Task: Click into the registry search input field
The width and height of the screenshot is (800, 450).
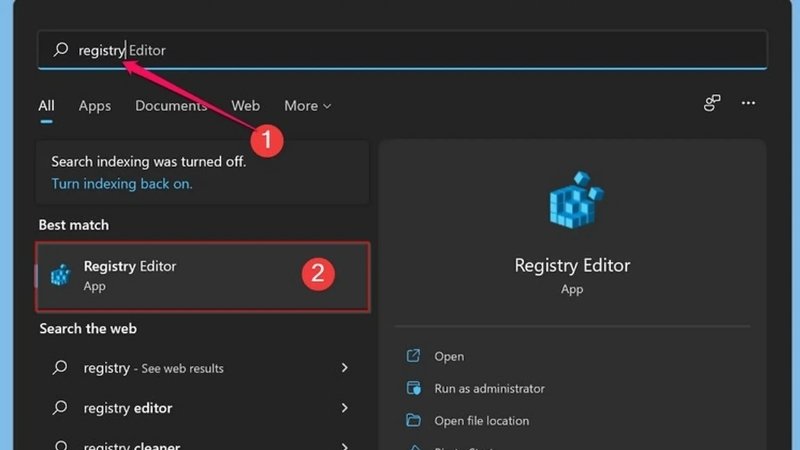Action: coord(402,49)
